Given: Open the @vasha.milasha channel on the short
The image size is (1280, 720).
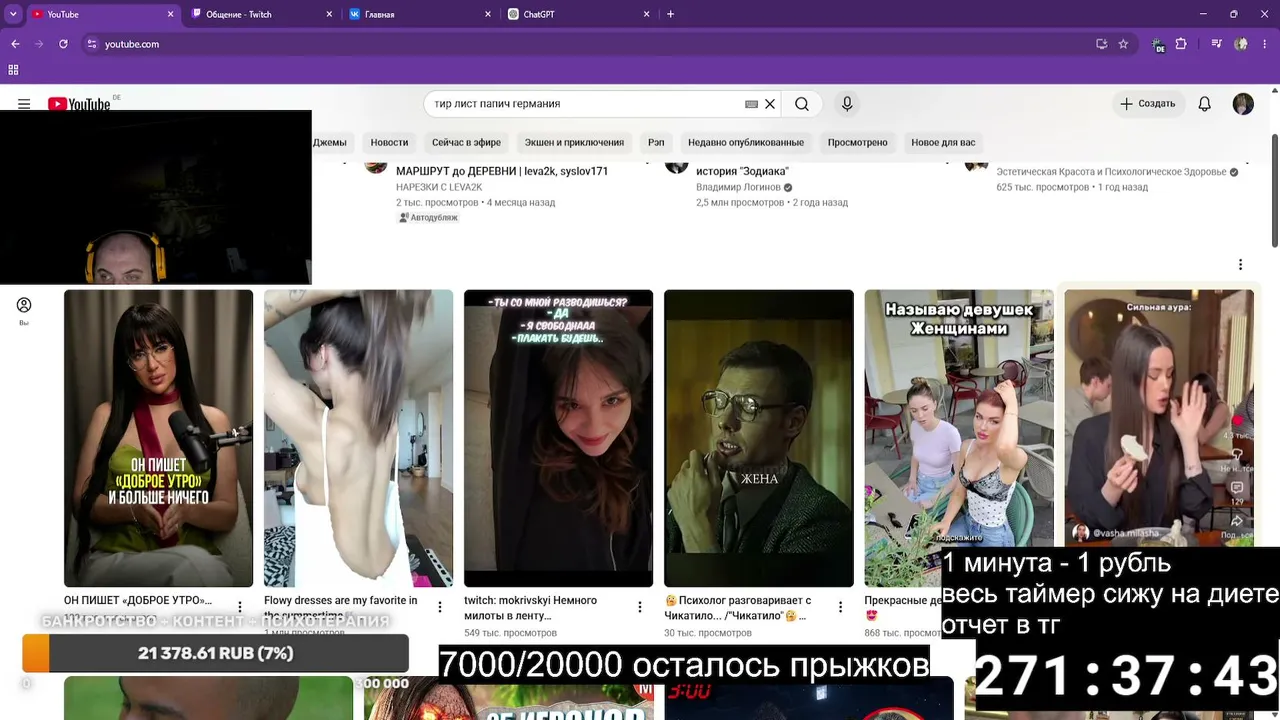Looking at the screenshot, I should coord(1125,533).
